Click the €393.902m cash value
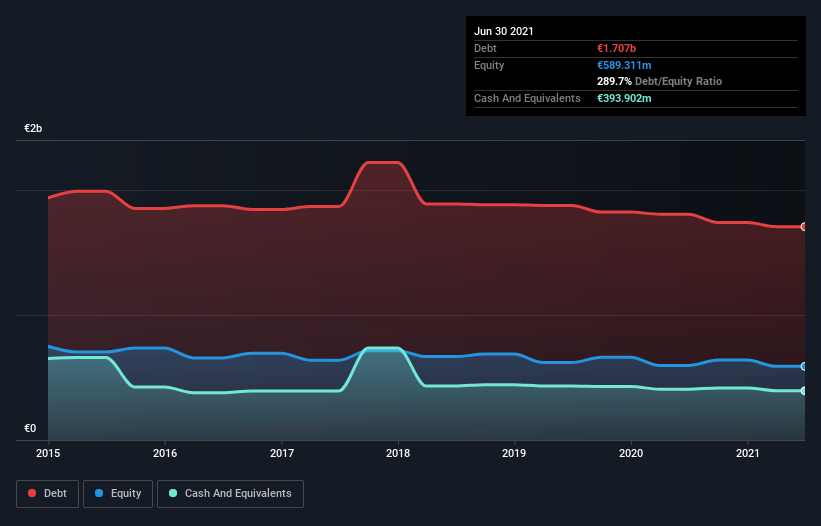The height and width of the screenshot is (526, 821). click(624, 98)
